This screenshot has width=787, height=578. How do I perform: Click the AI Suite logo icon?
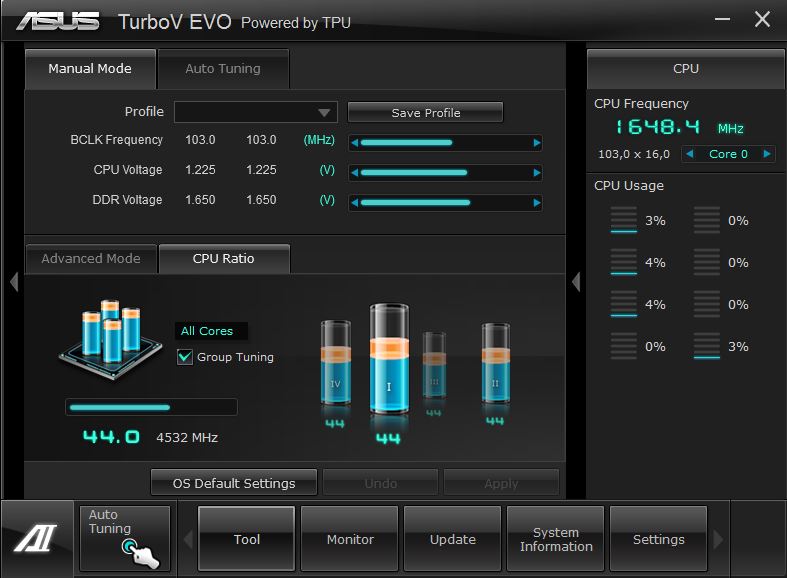coord(36,538)
